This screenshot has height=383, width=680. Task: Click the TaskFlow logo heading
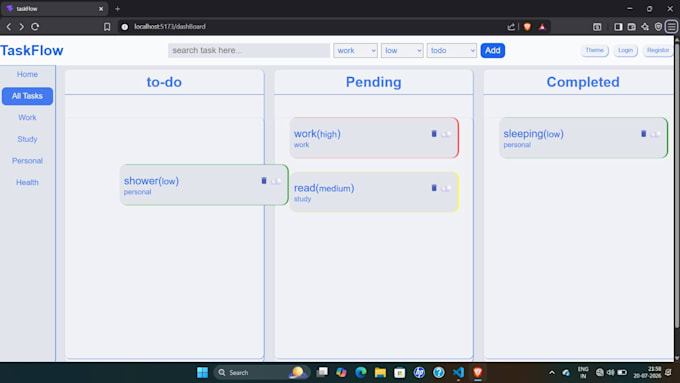pyautogui.click(x=32, y=50)
